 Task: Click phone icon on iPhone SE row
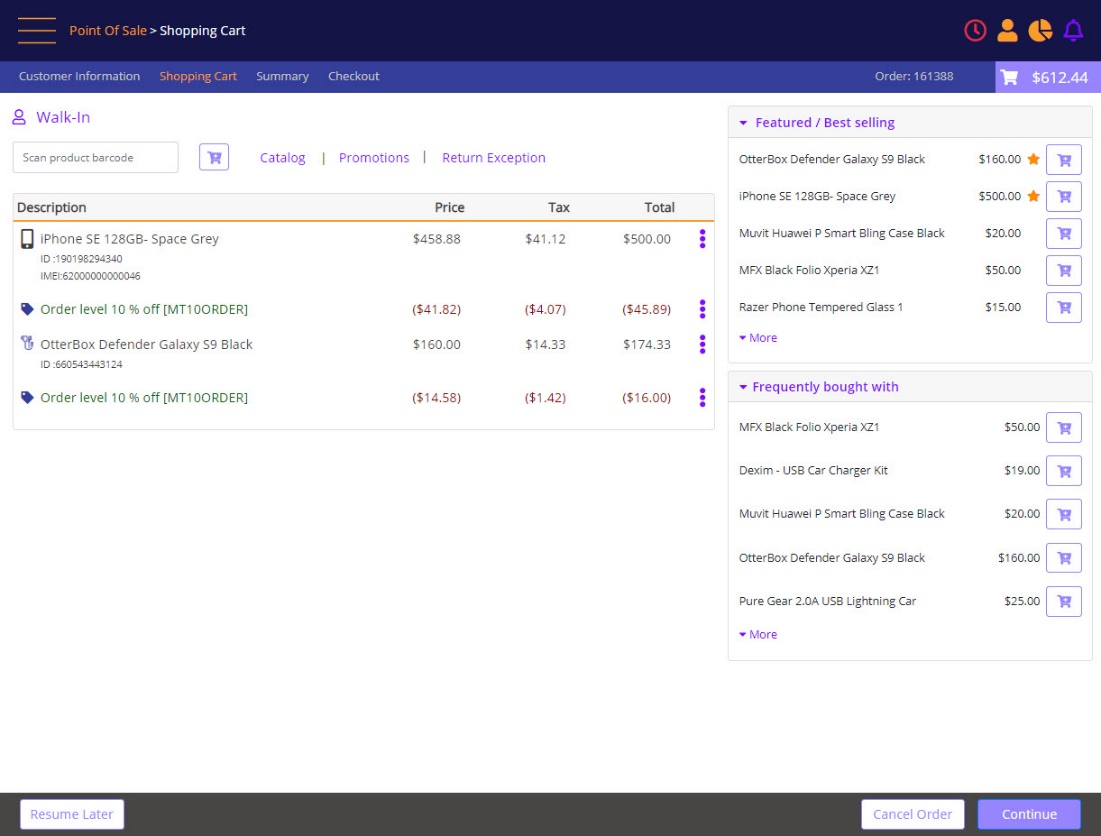pos(27,239)
